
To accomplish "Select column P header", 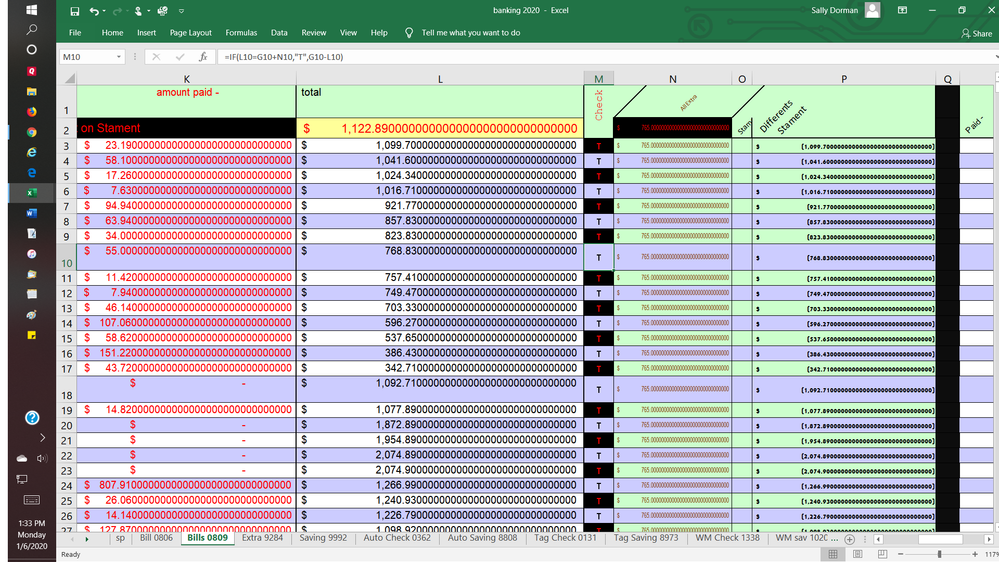I will click(x=844, y=79).
